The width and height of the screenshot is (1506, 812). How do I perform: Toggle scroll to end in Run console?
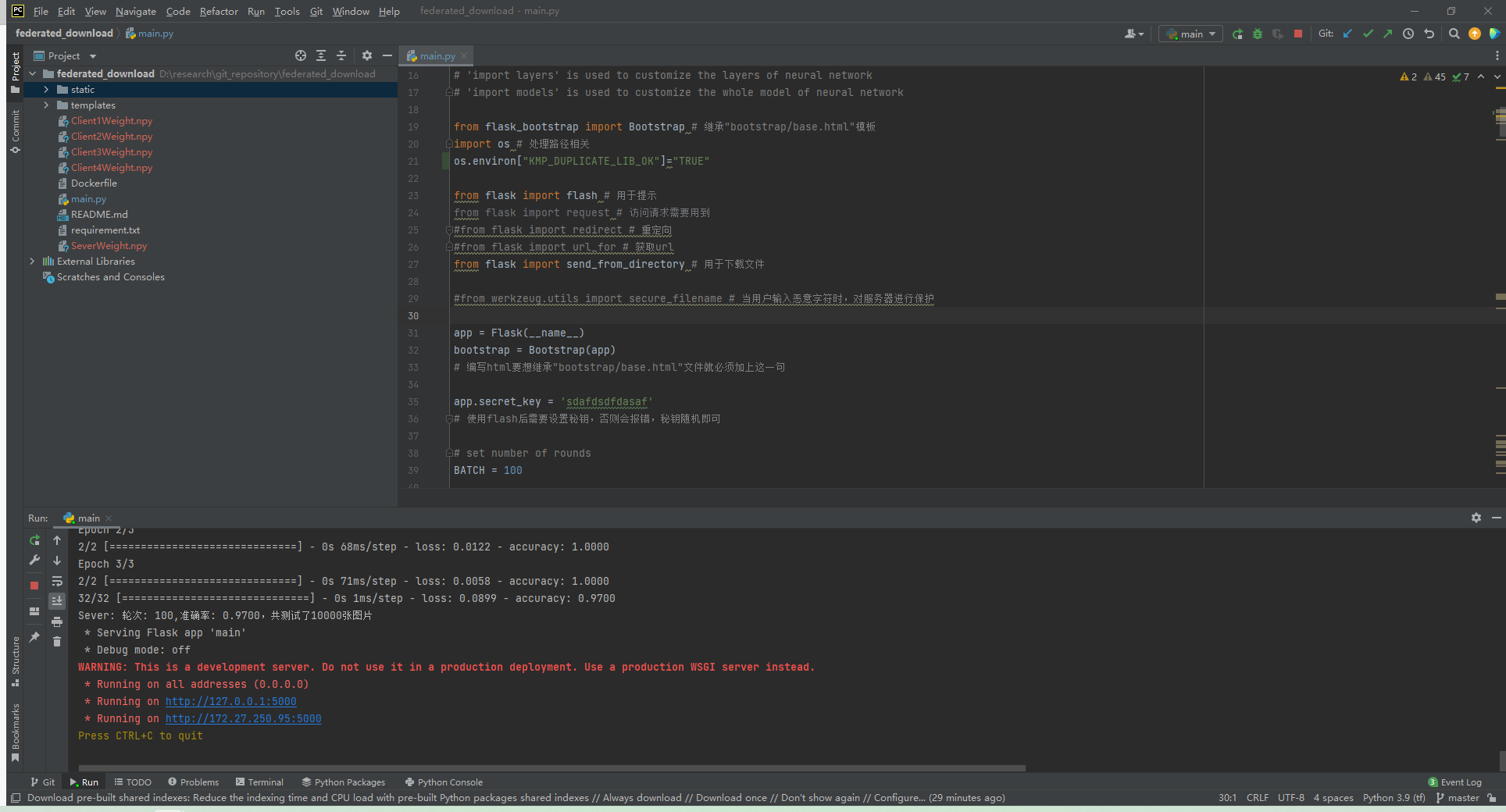[x=57, y=600]
